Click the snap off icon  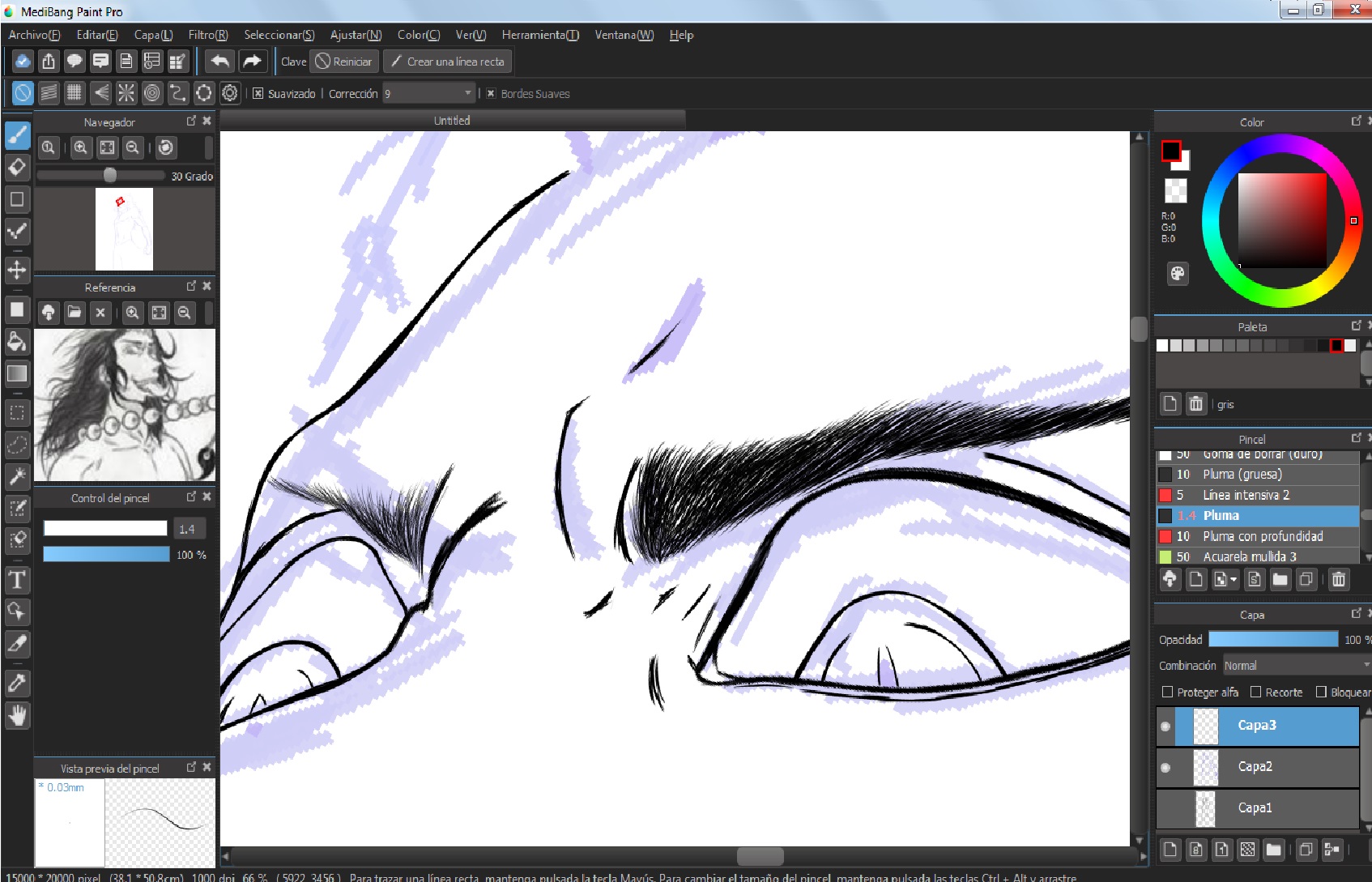click(23, 93)
